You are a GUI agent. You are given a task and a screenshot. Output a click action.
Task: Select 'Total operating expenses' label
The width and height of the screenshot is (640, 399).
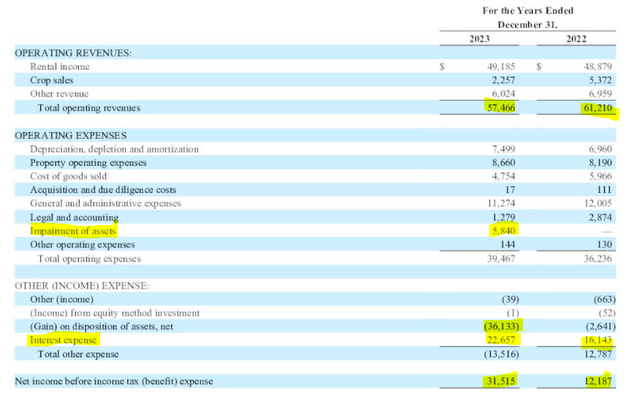[89, 259]
